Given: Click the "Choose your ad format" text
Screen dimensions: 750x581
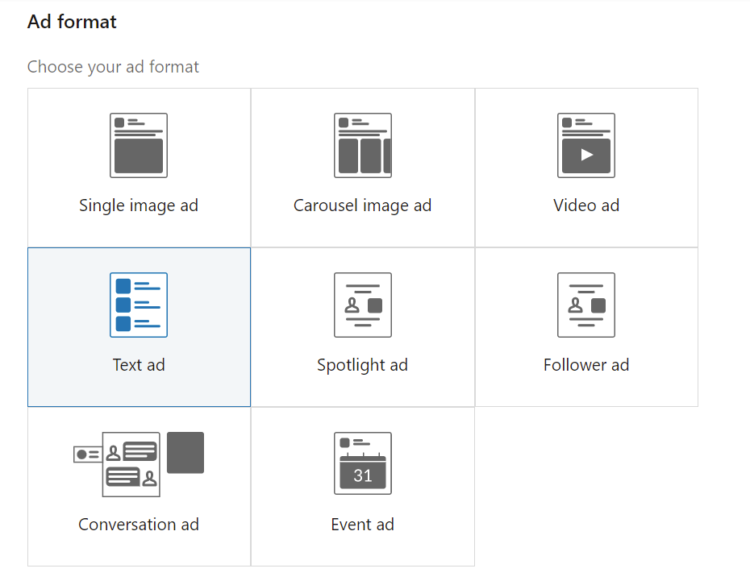Looking at the screenshot, I should (113, 67).
